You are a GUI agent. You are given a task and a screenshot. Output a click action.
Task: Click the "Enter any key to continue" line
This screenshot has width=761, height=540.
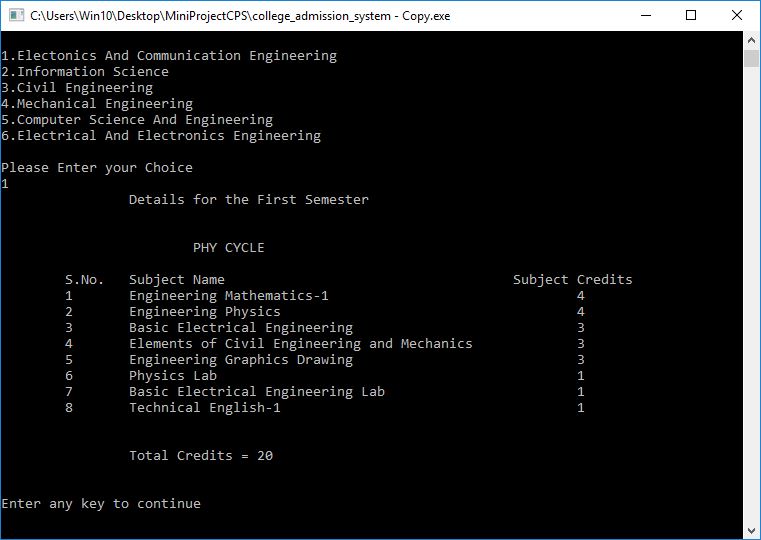coord(101,503)
